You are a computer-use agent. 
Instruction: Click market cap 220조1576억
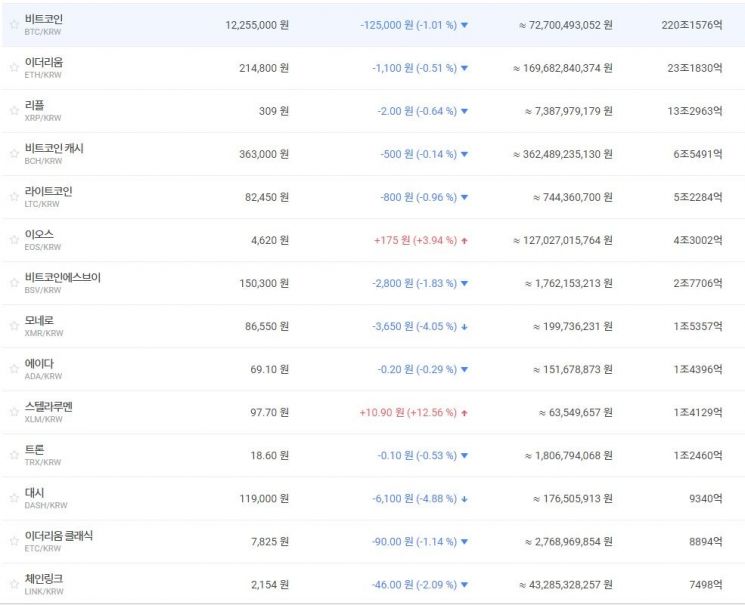coord(692,25)
